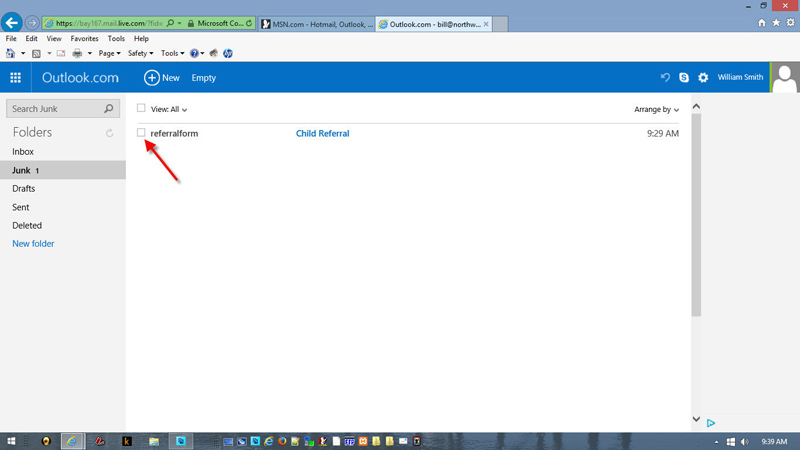Open the File menu
The image size is (800, 450).
coord(11,38)
